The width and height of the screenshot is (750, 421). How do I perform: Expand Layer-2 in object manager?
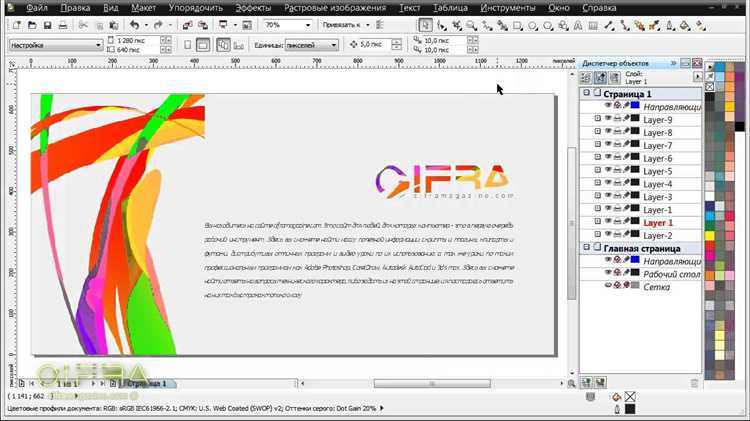point(597,234)
